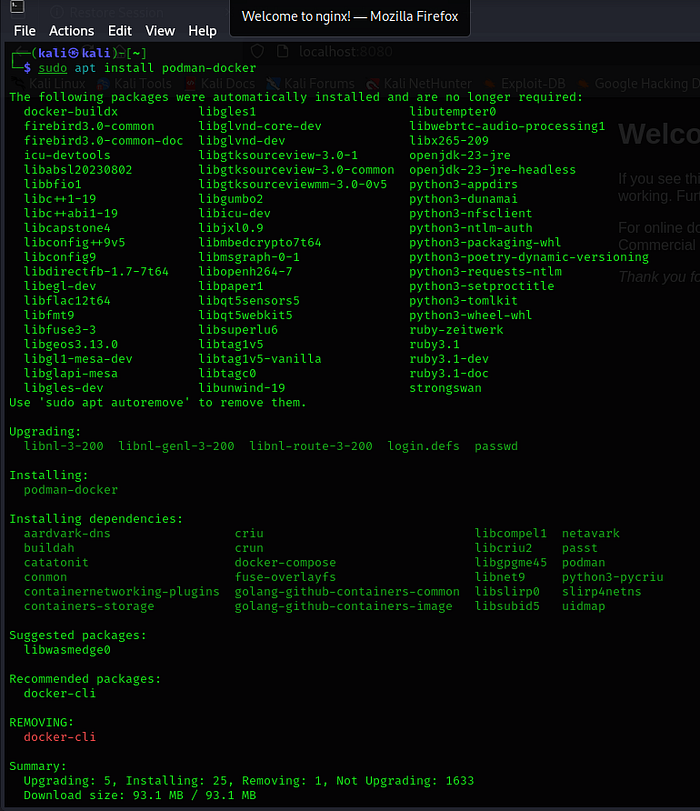Click the 'firebird3.0-common-doc' package name
Screen dimensions: 700x811
103,141
